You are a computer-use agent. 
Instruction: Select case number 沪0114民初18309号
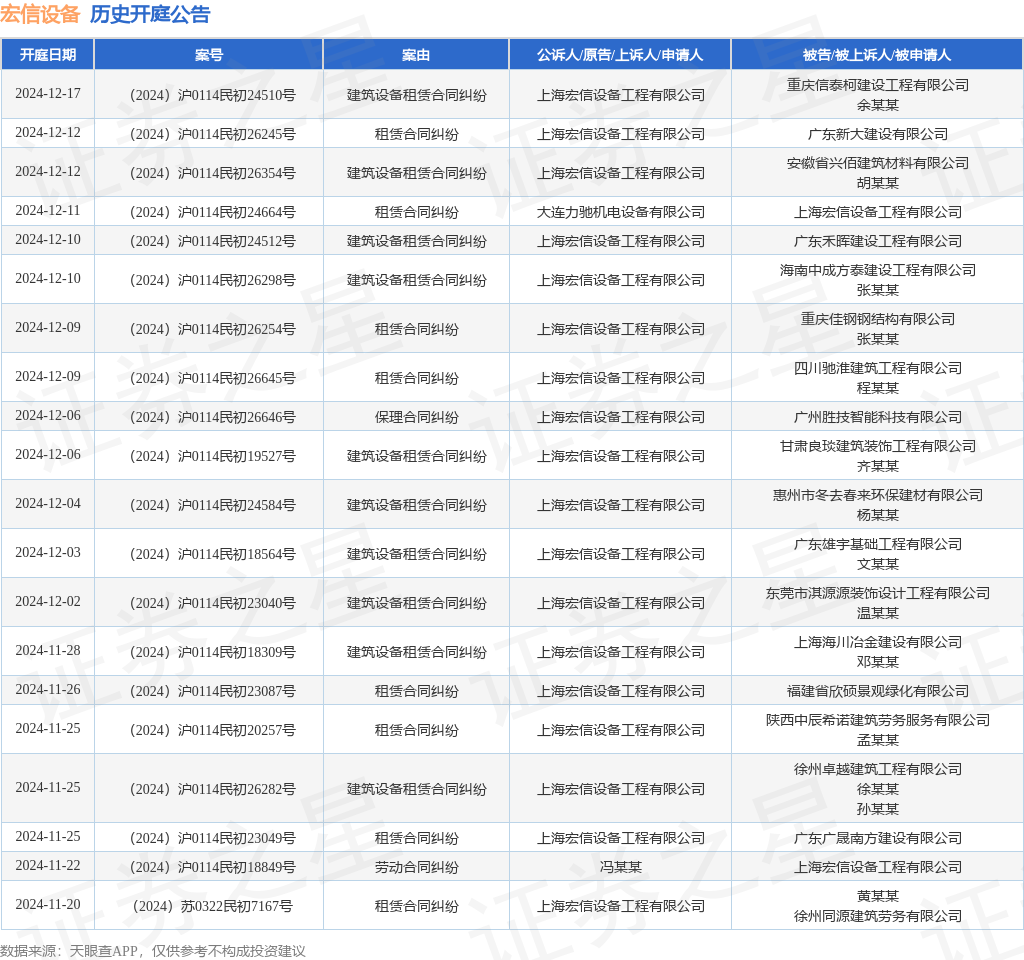(x=213, y=652)
